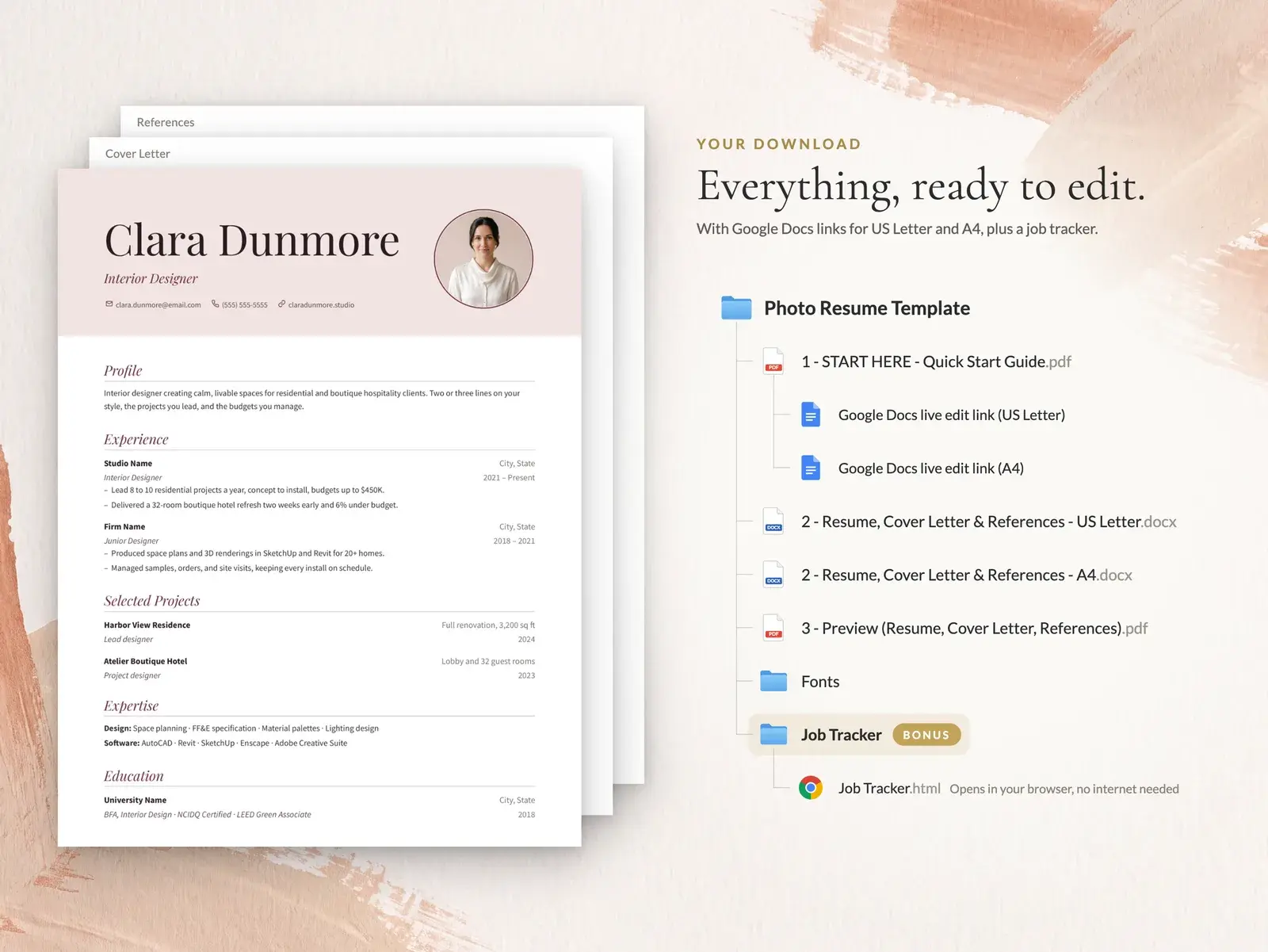Click the 'Atelier Boutique Hotel' project
Image resolution: width=1268 pixels, height=952 pixels.
[x=146, y=661]
